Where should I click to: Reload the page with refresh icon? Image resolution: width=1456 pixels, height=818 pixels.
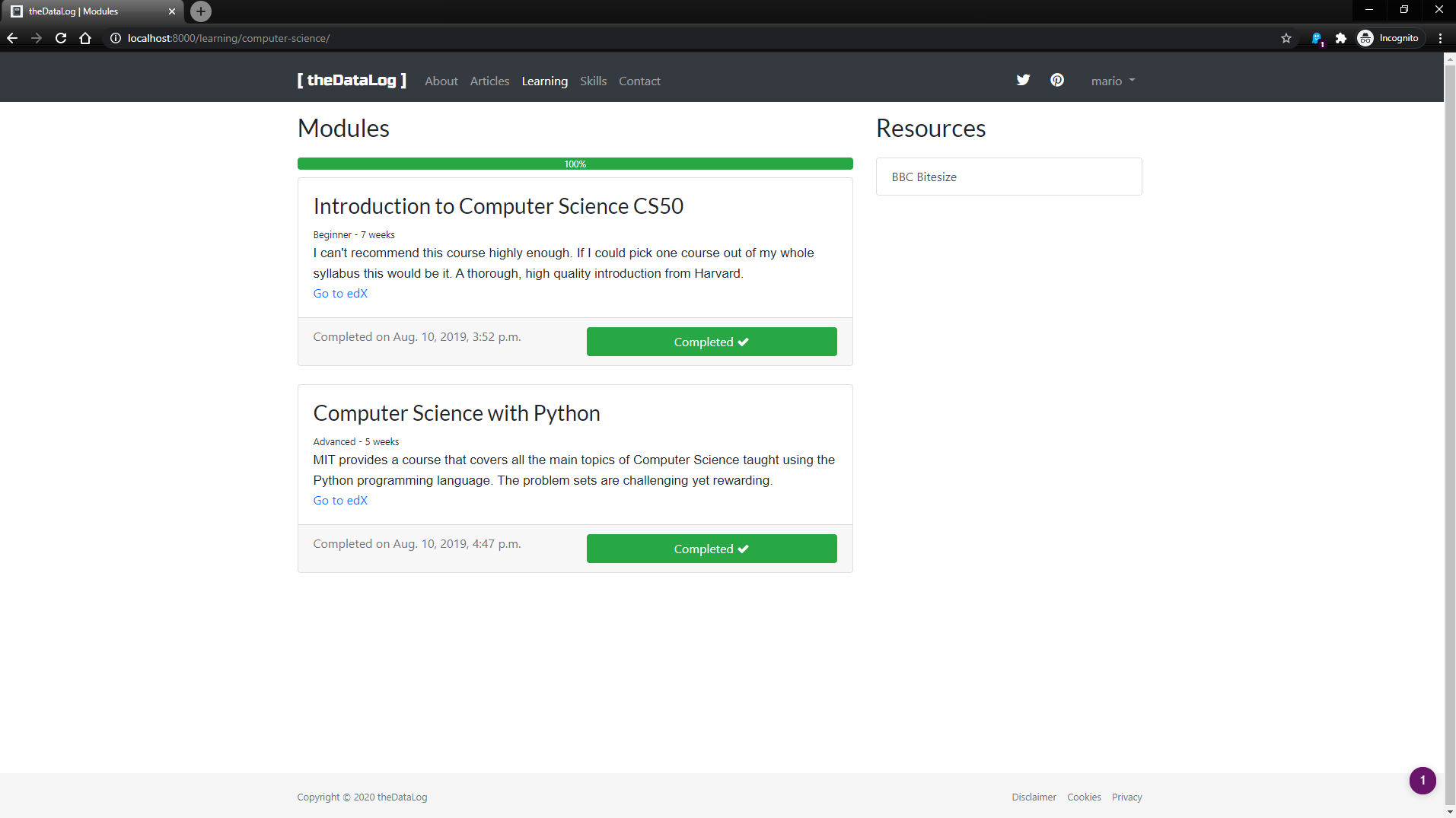[61, 38]
